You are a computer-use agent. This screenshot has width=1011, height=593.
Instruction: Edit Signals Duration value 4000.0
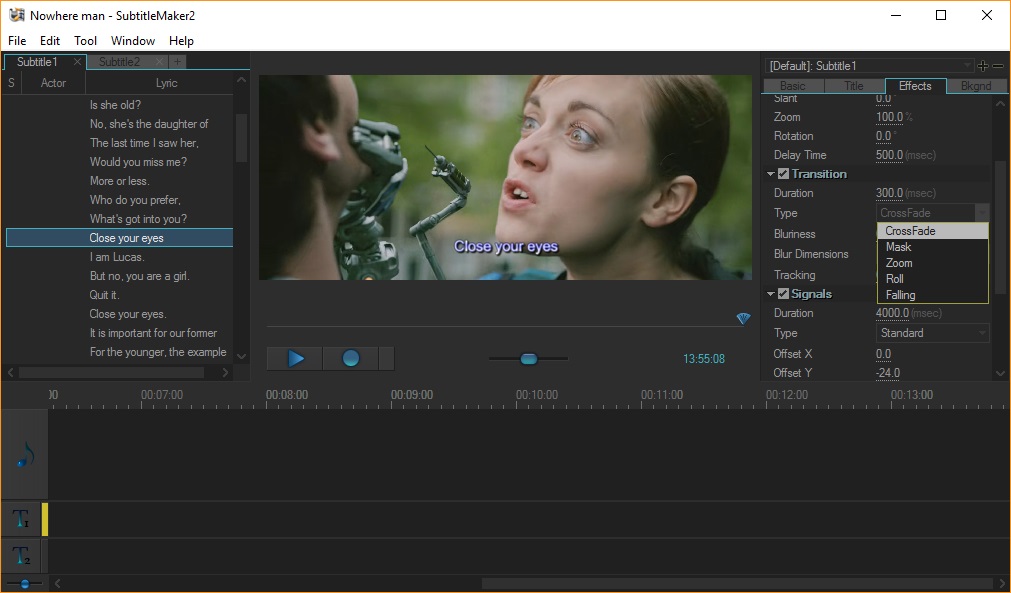892,313
